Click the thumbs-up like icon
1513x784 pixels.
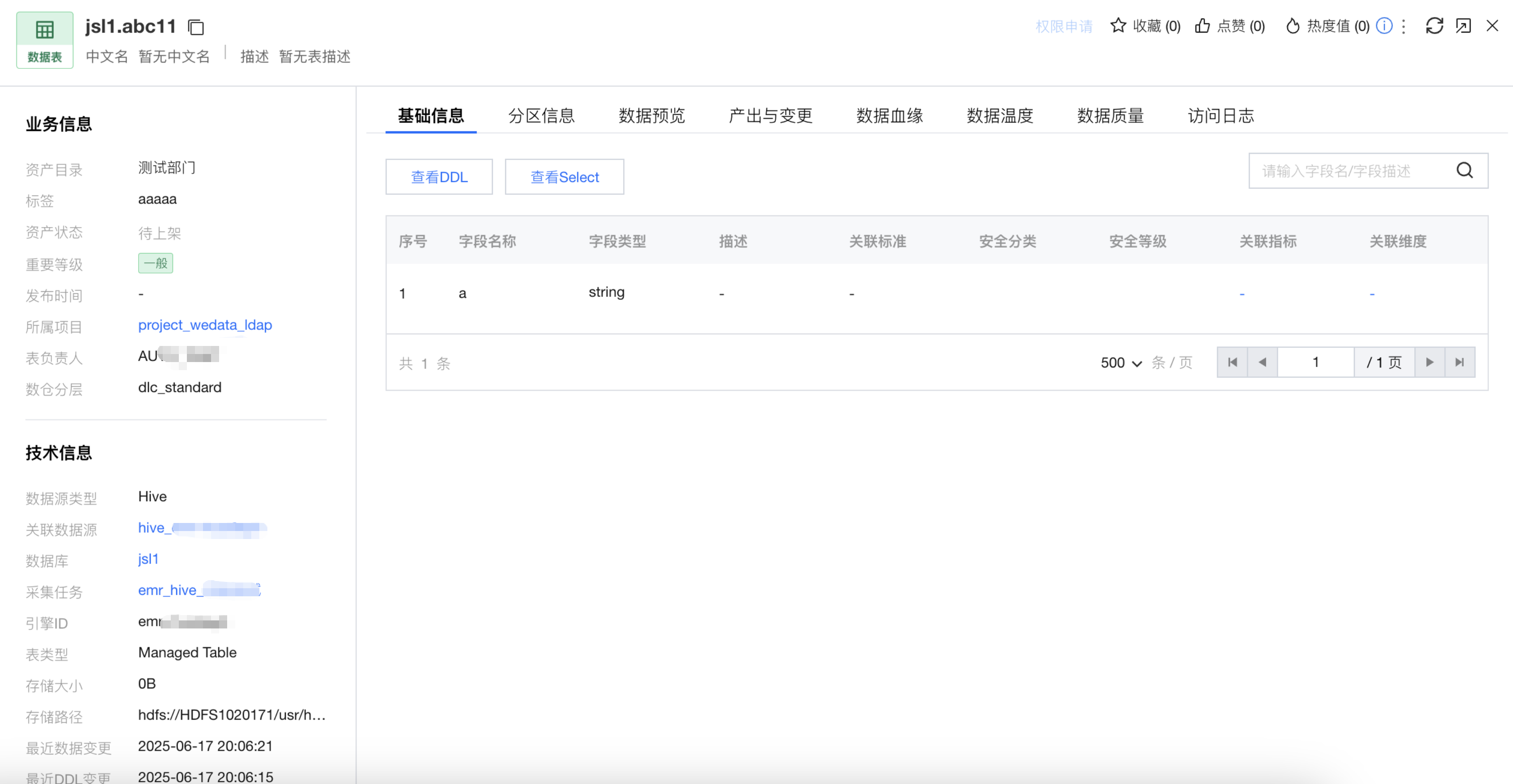[1202, 26]
